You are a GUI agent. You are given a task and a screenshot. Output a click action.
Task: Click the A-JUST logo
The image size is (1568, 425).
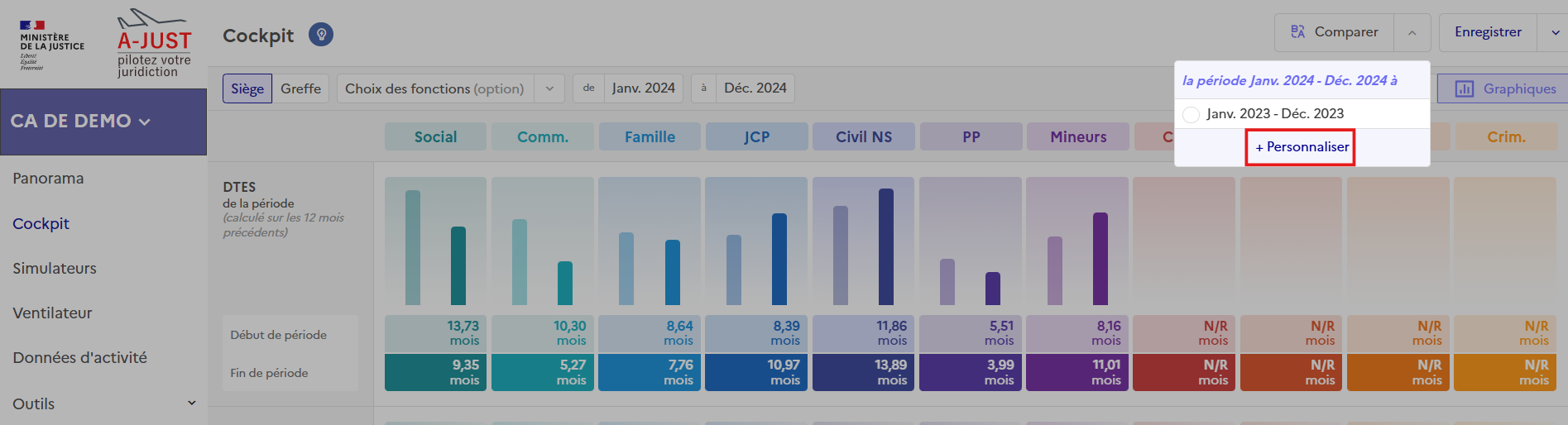(154, 44)
